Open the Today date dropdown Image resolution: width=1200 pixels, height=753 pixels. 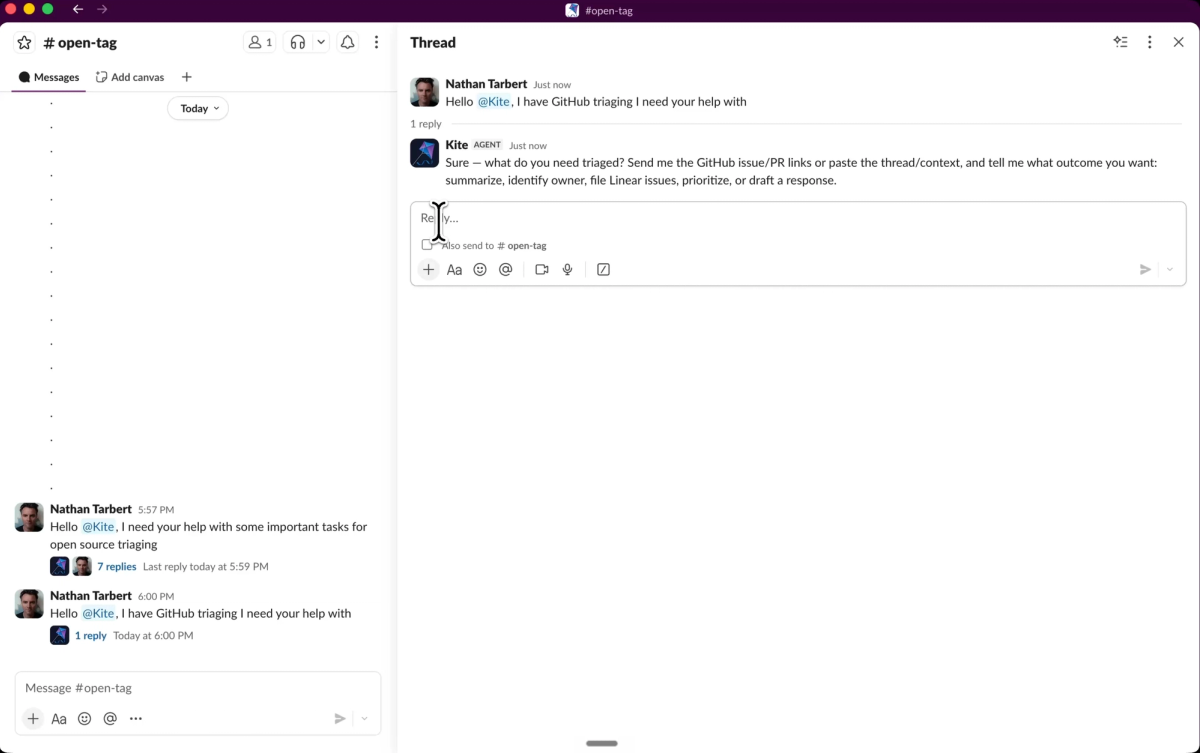(x=198, y=108)
